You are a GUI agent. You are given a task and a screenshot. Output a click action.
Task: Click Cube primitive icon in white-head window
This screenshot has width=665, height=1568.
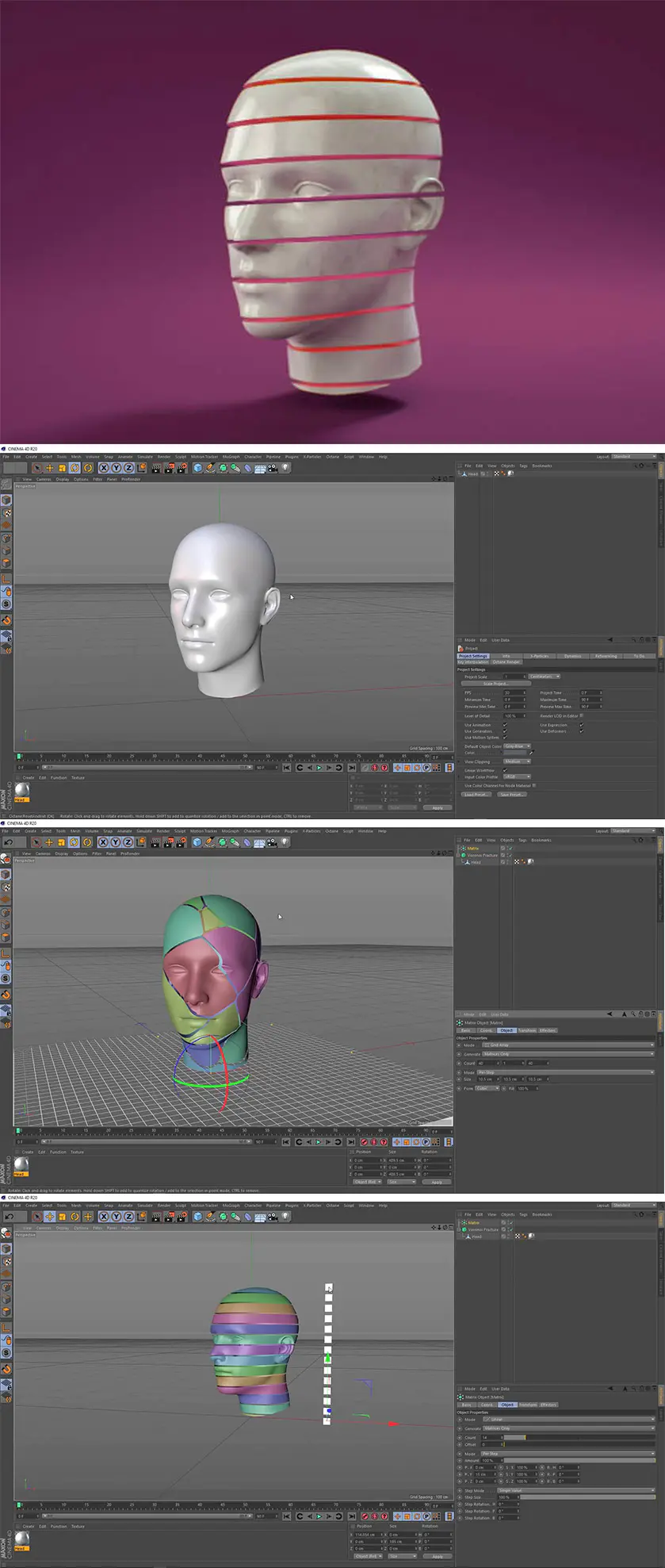(x=197, y=468)
